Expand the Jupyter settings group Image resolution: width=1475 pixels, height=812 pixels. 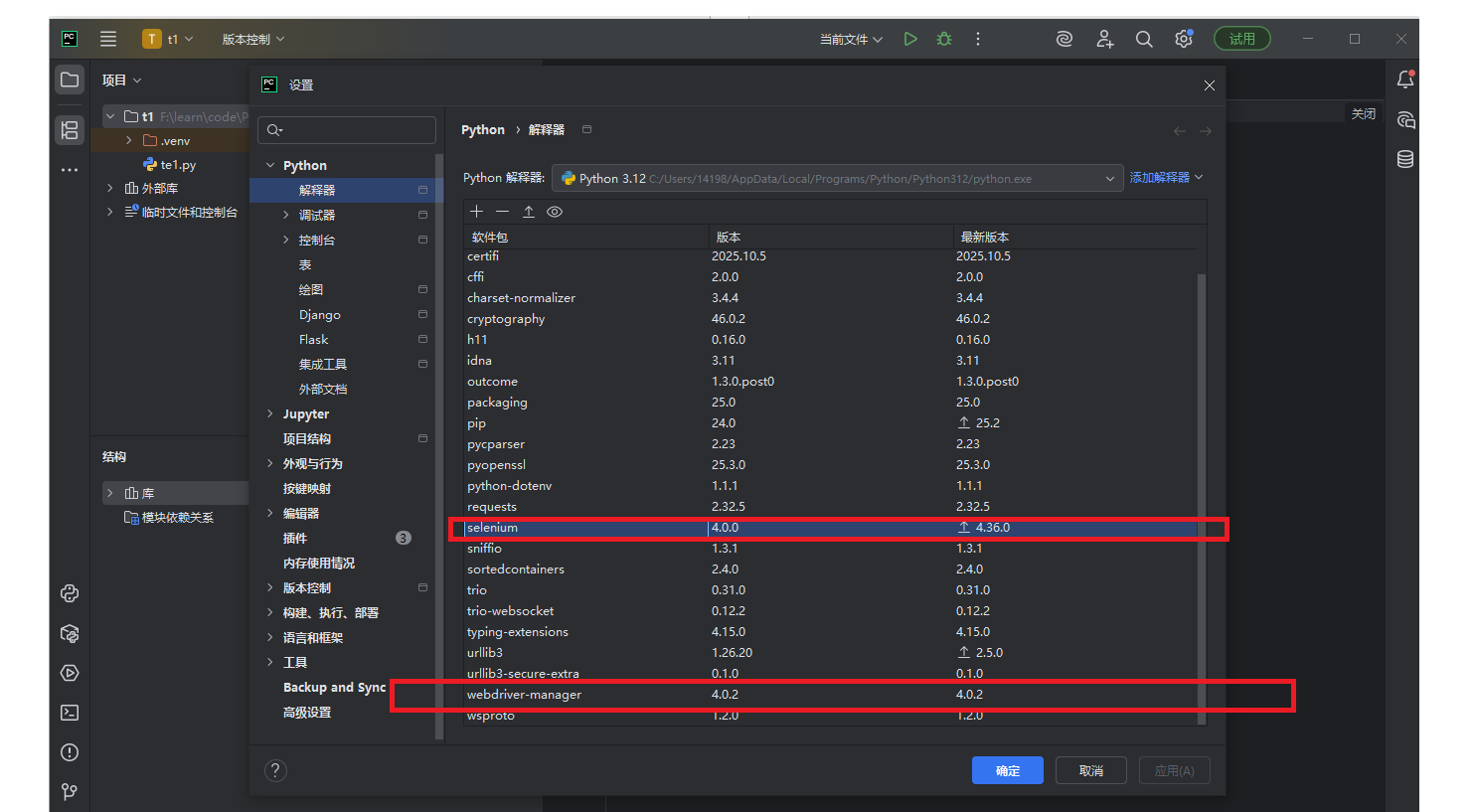(270, 413)
